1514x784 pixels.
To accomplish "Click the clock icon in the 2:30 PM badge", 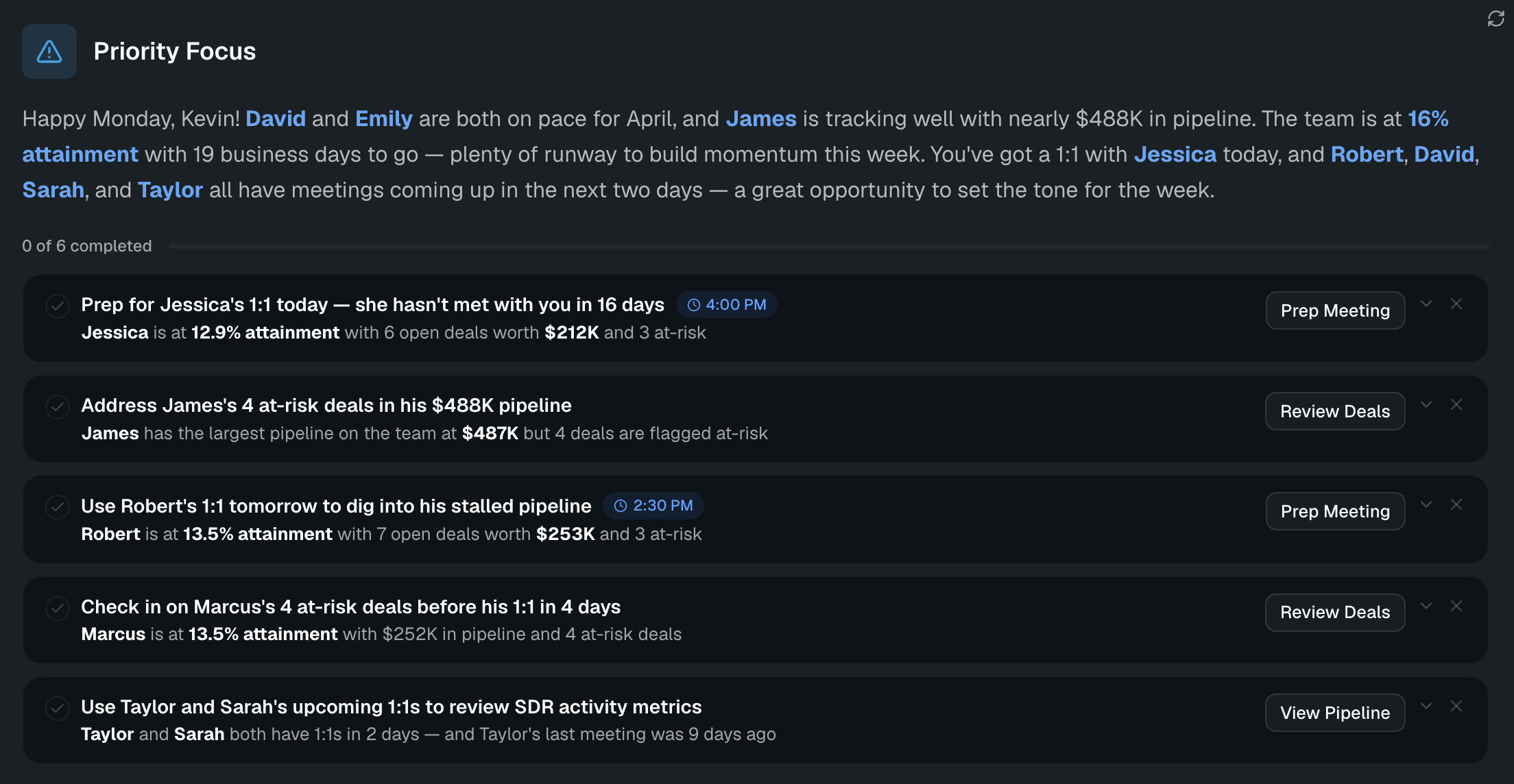I will click(621, 506).
